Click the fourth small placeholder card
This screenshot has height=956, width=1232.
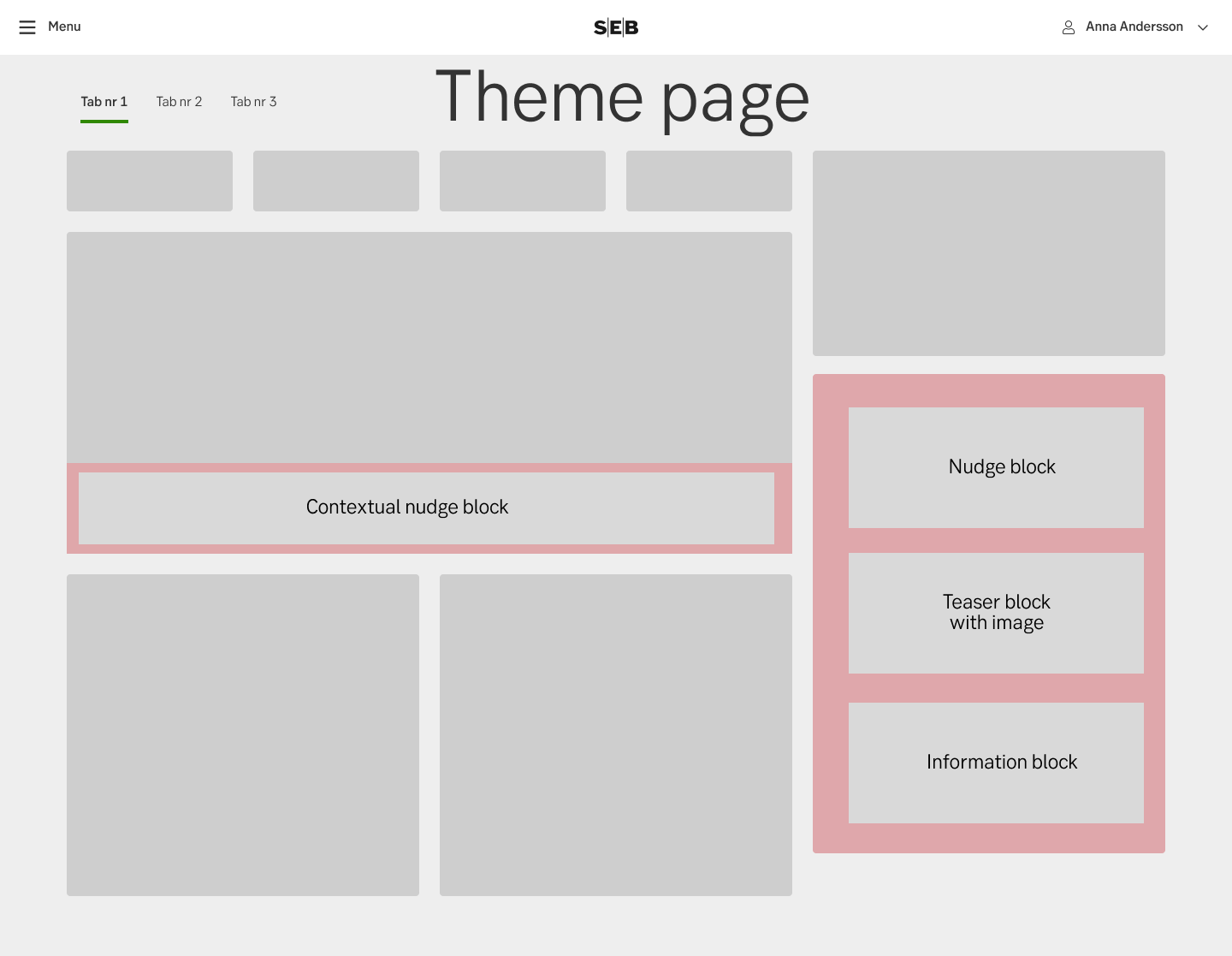709,181
